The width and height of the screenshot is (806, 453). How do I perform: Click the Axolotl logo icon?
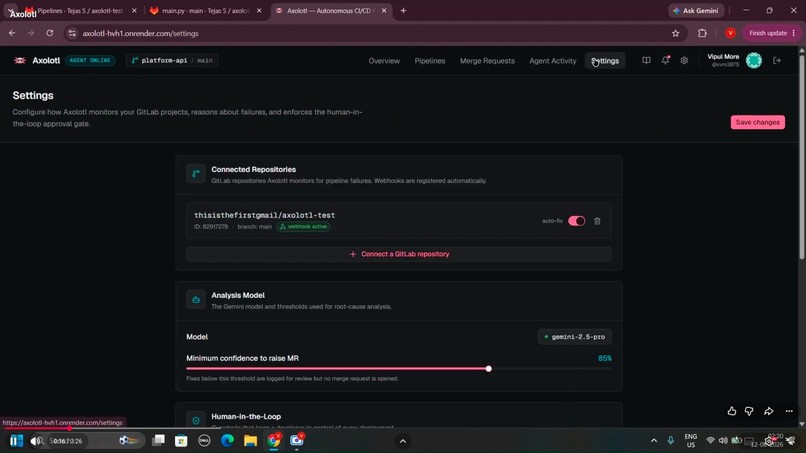click(20, 61)
